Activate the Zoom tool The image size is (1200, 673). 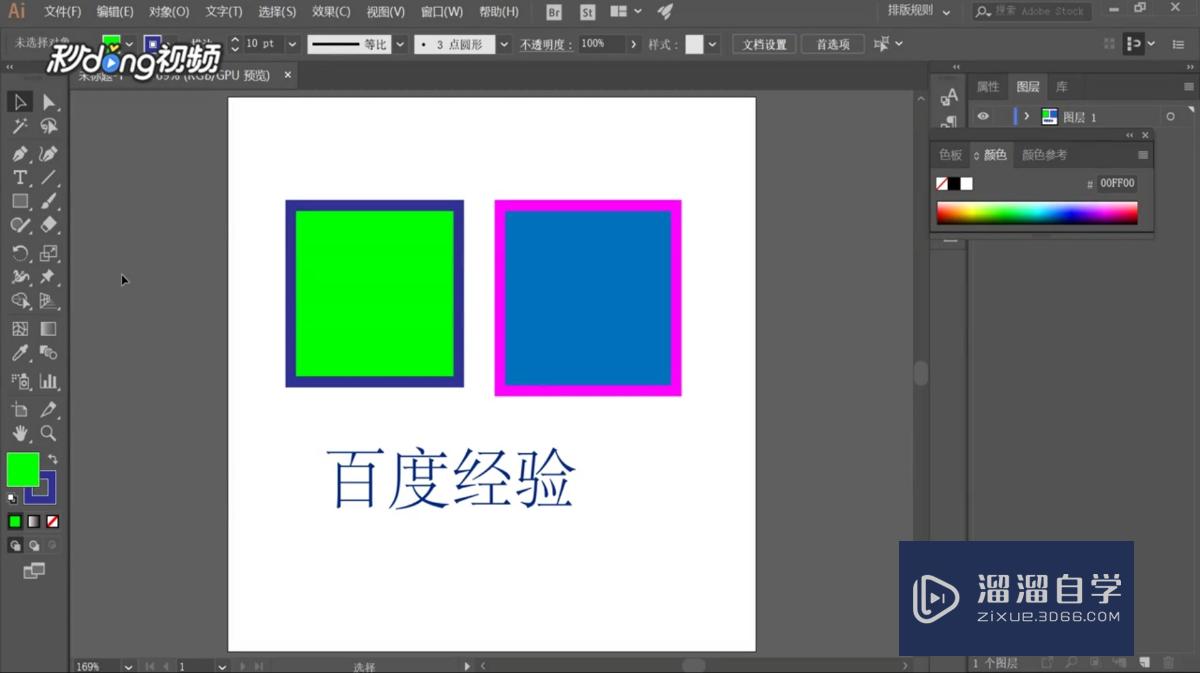point(49,433)
